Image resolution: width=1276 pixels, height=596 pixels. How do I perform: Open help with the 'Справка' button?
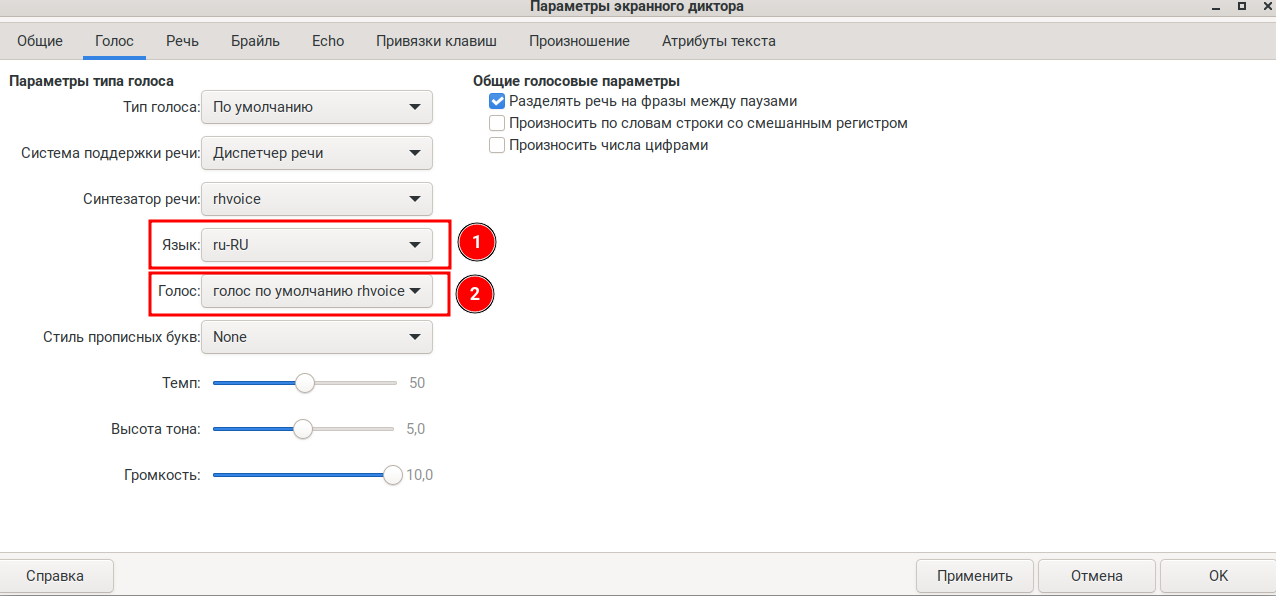coord(55,576)
